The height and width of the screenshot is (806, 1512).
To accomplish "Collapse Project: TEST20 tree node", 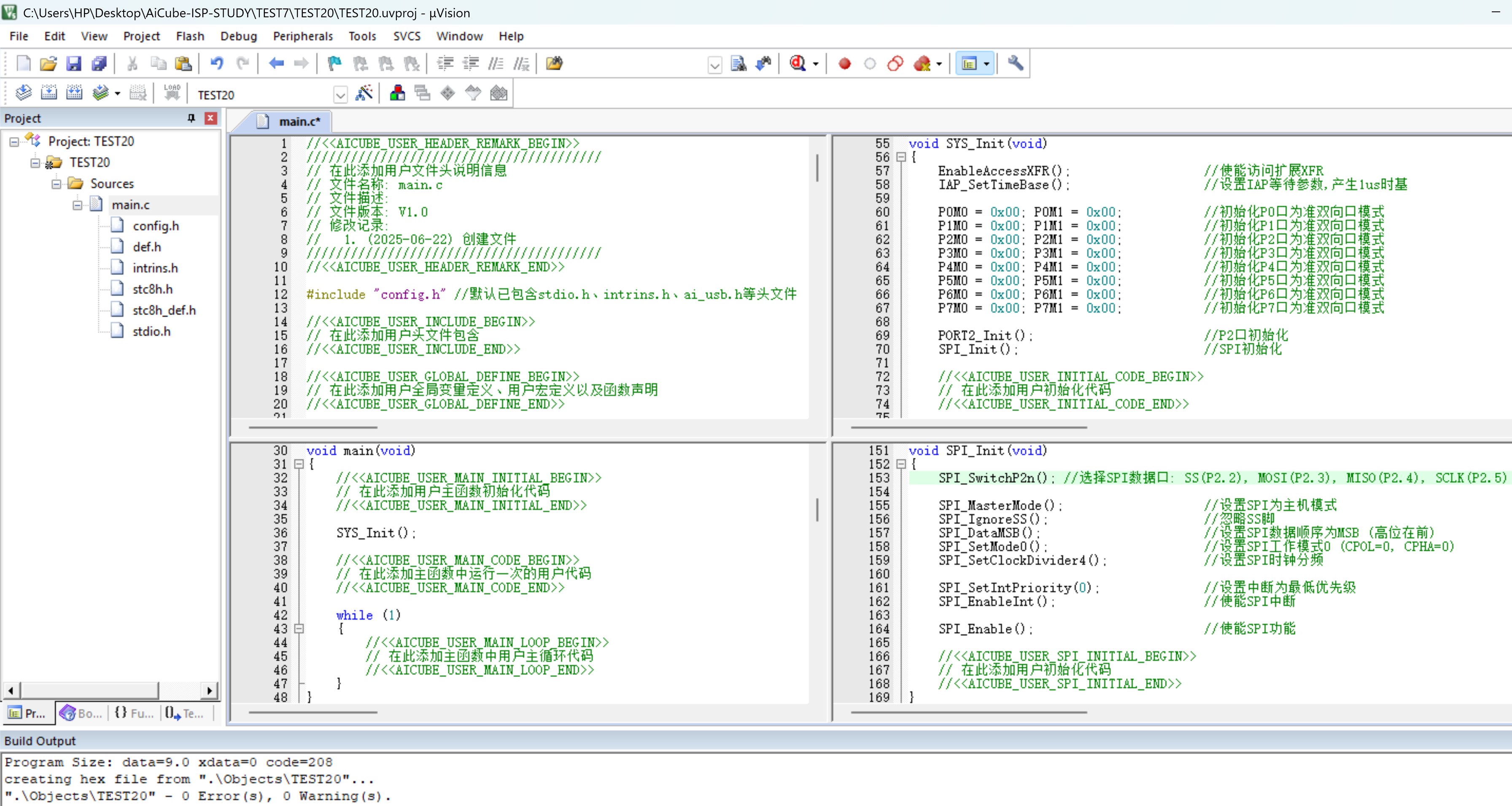I will (14, 142).
